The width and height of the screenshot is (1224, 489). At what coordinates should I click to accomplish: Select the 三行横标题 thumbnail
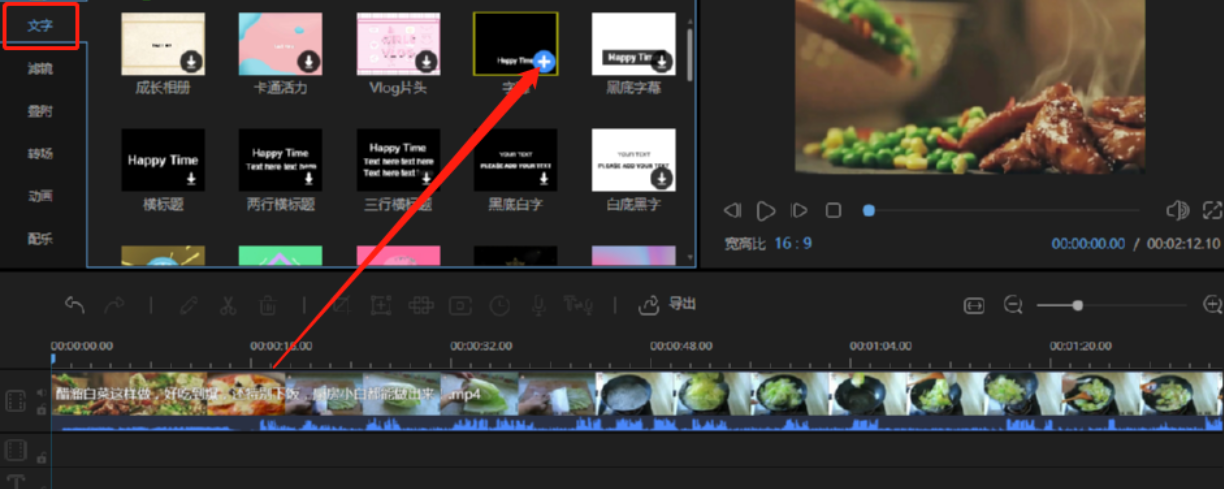(x=398, y=160)
